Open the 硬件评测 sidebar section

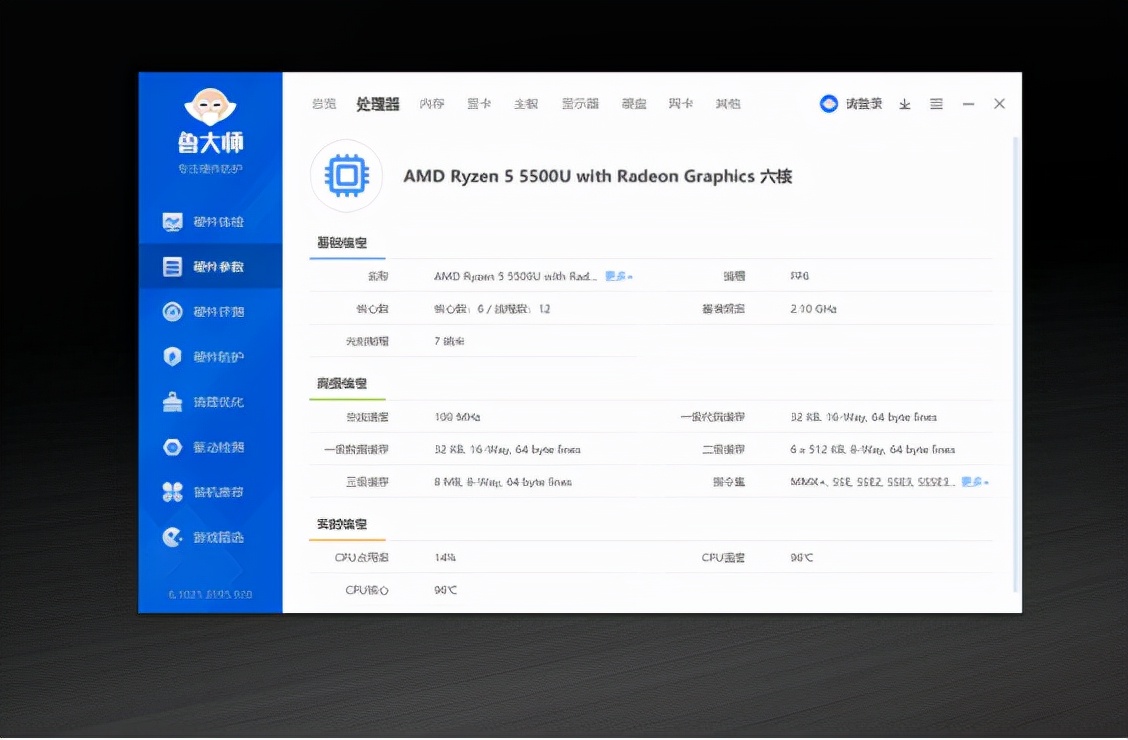210,311
